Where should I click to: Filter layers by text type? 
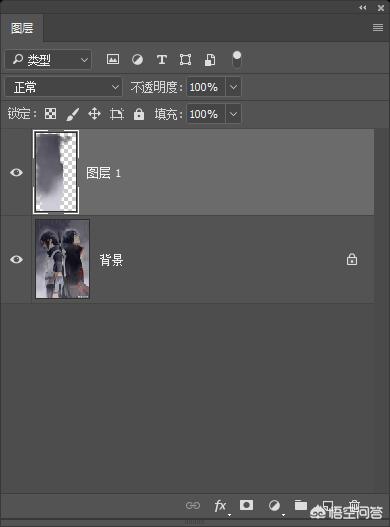click(x=162, y=60)
